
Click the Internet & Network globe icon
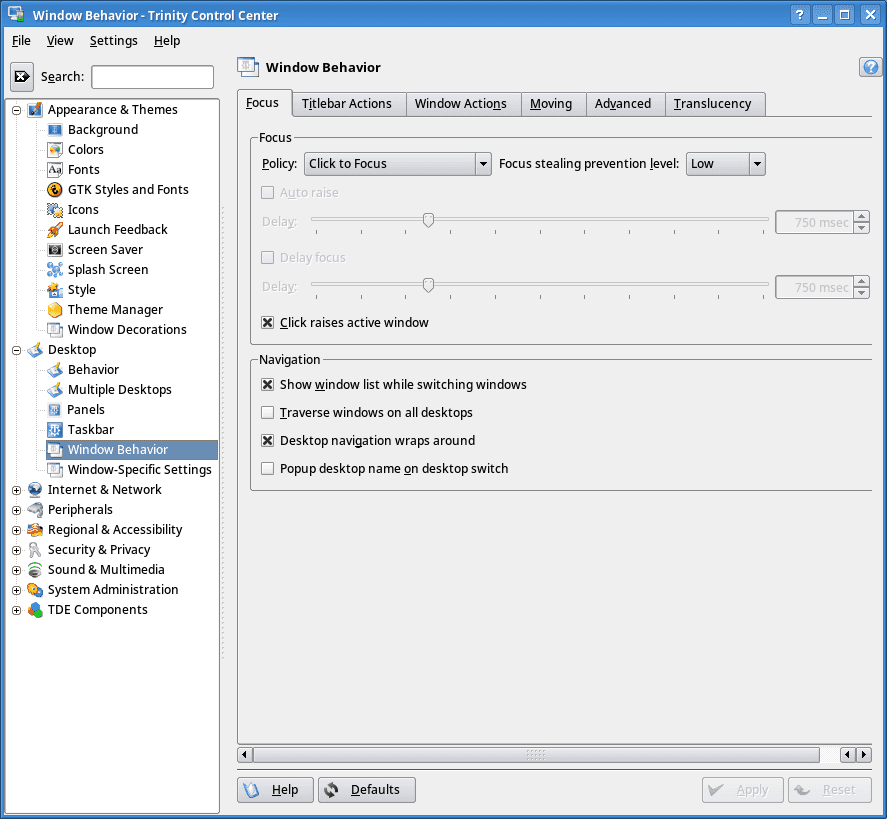tap(35, 490)
